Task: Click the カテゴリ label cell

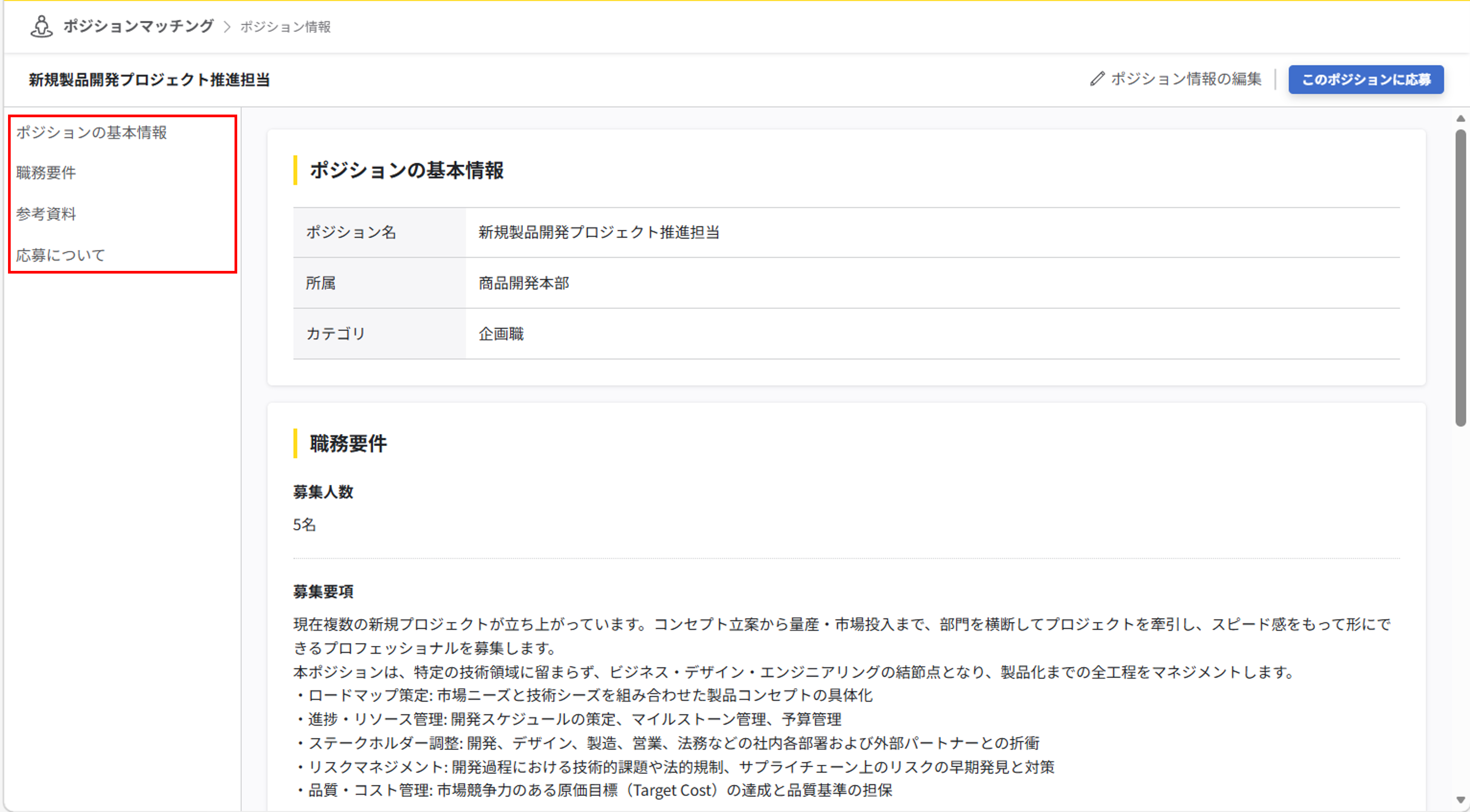Action: point(380,334)
